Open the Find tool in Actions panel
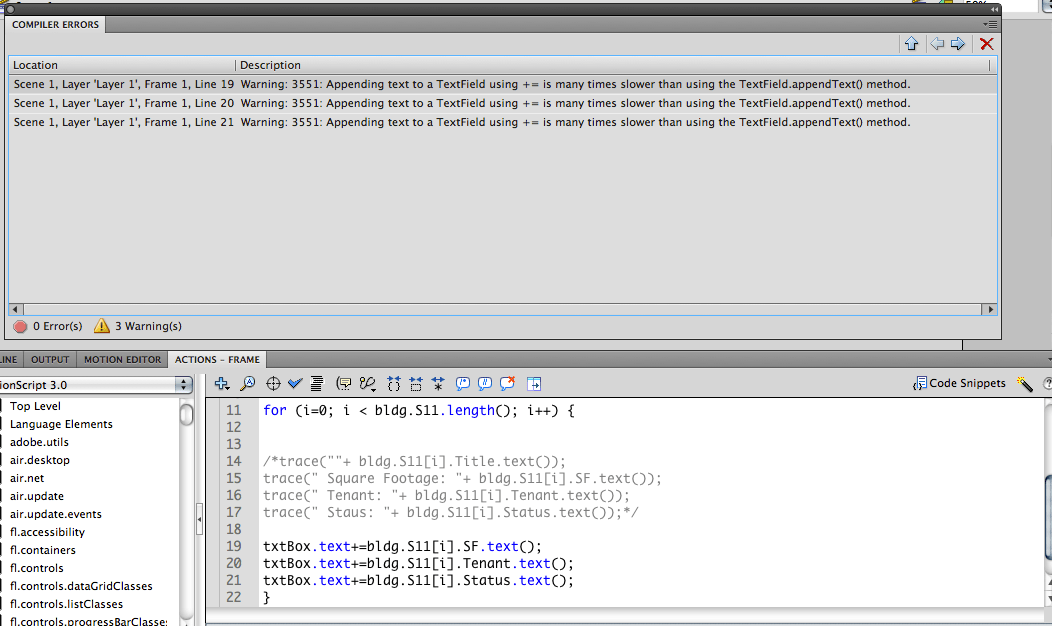The image size is (1052, 626). pos(247,383)
